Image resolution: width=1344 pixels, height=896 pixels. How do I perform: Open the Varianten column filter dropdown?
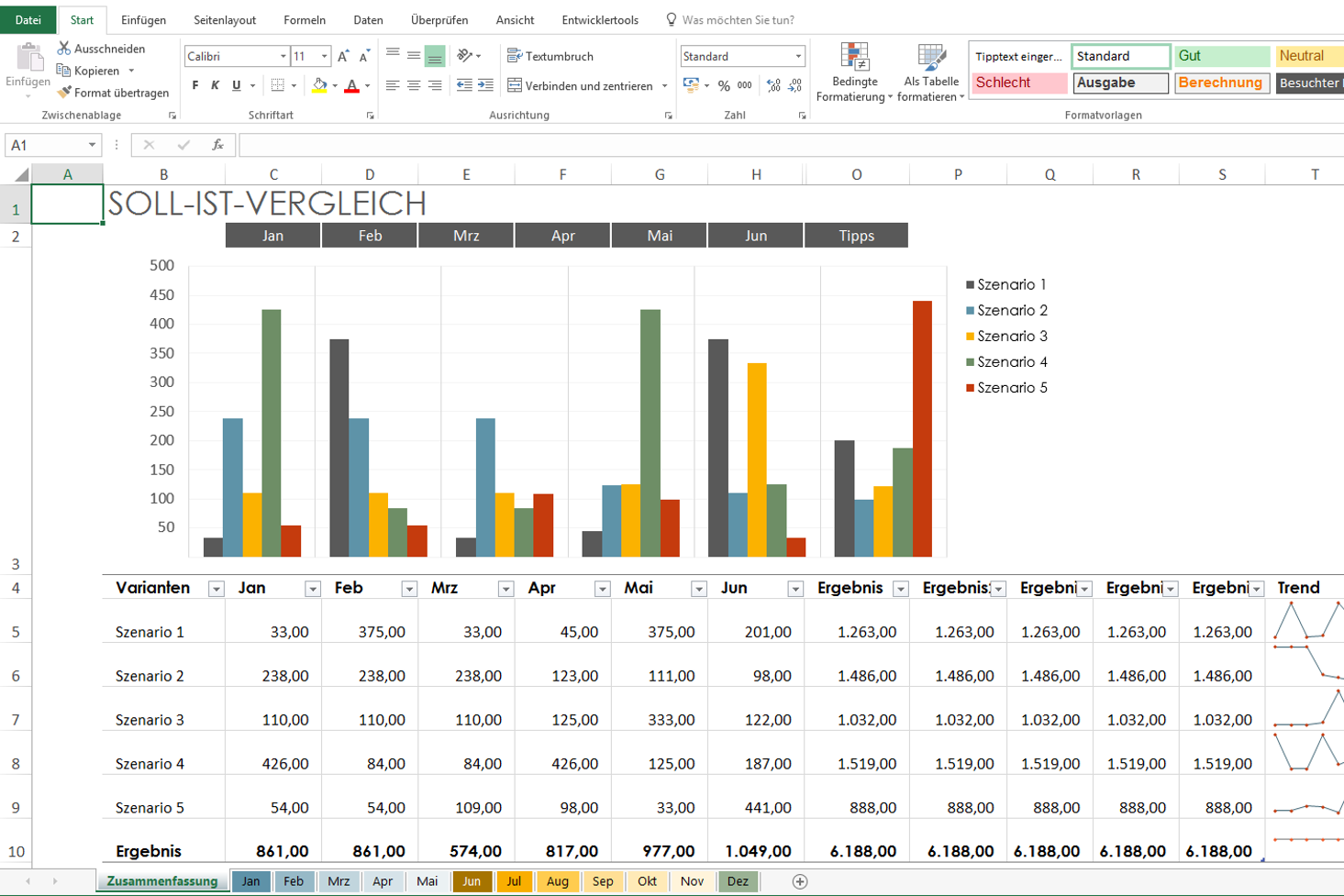click(216, 589)
